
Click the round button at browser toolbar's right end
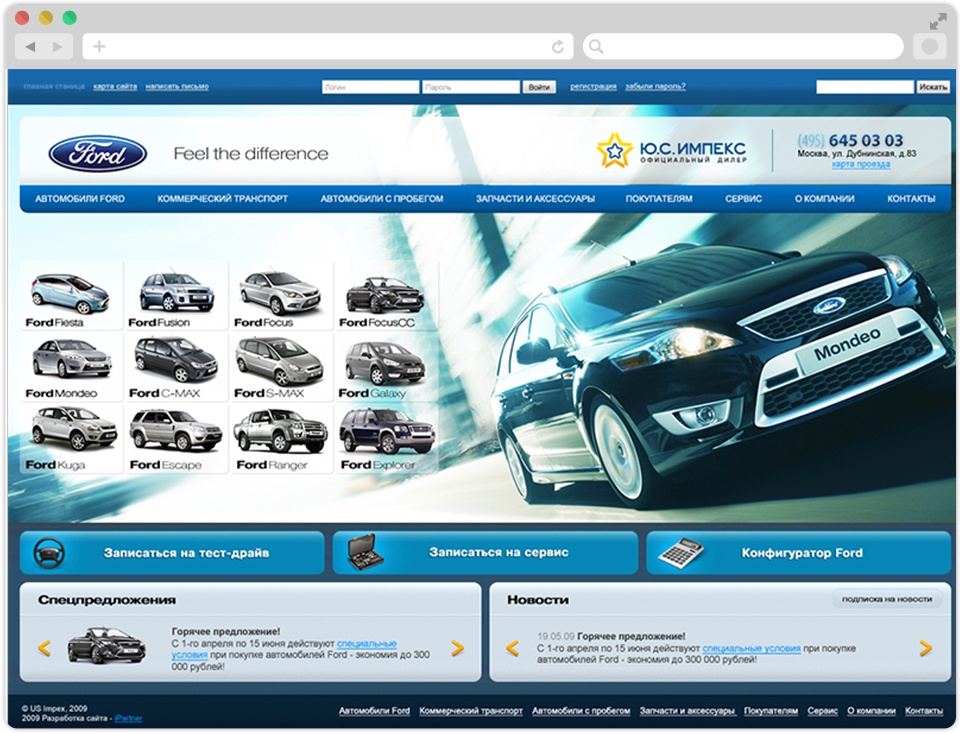929,47
